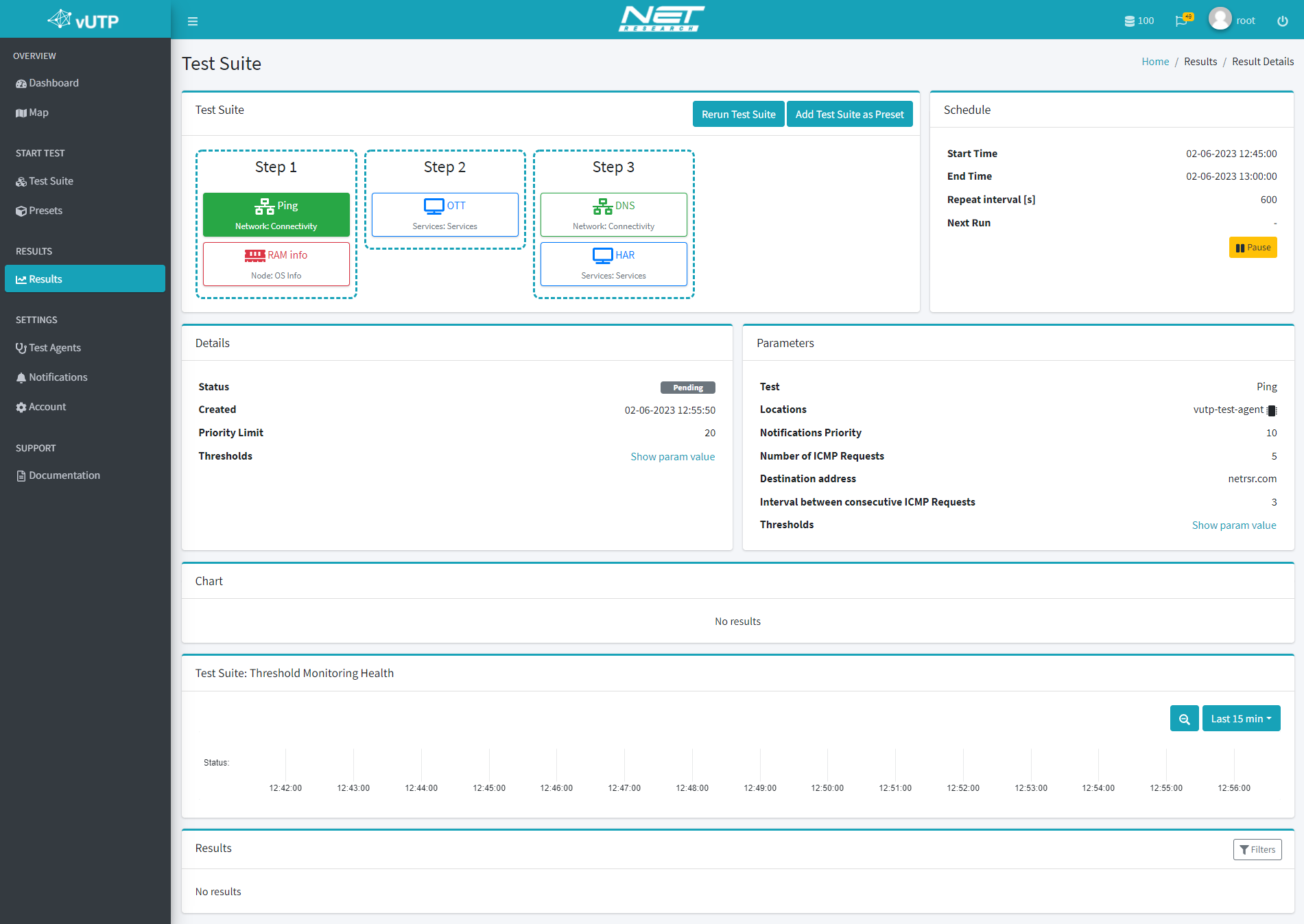This screenshot has height=924, width=1304.
Task: Open the Last 15 min dropdown
Action: point(1242,718)
